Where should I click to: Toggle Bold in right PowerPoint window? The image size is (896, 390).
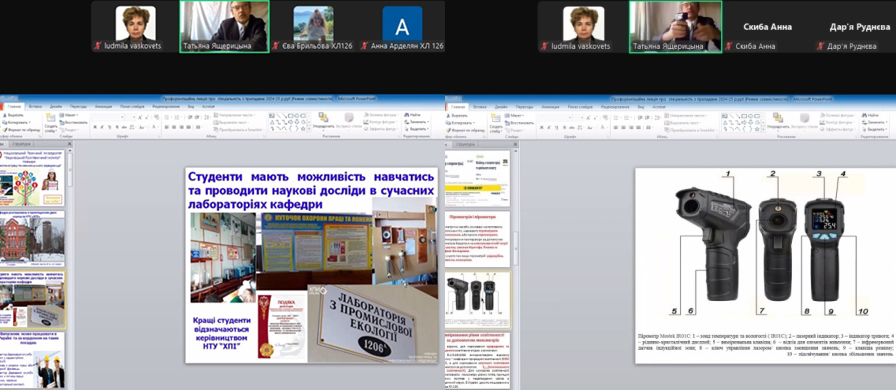tap(542, 127)
